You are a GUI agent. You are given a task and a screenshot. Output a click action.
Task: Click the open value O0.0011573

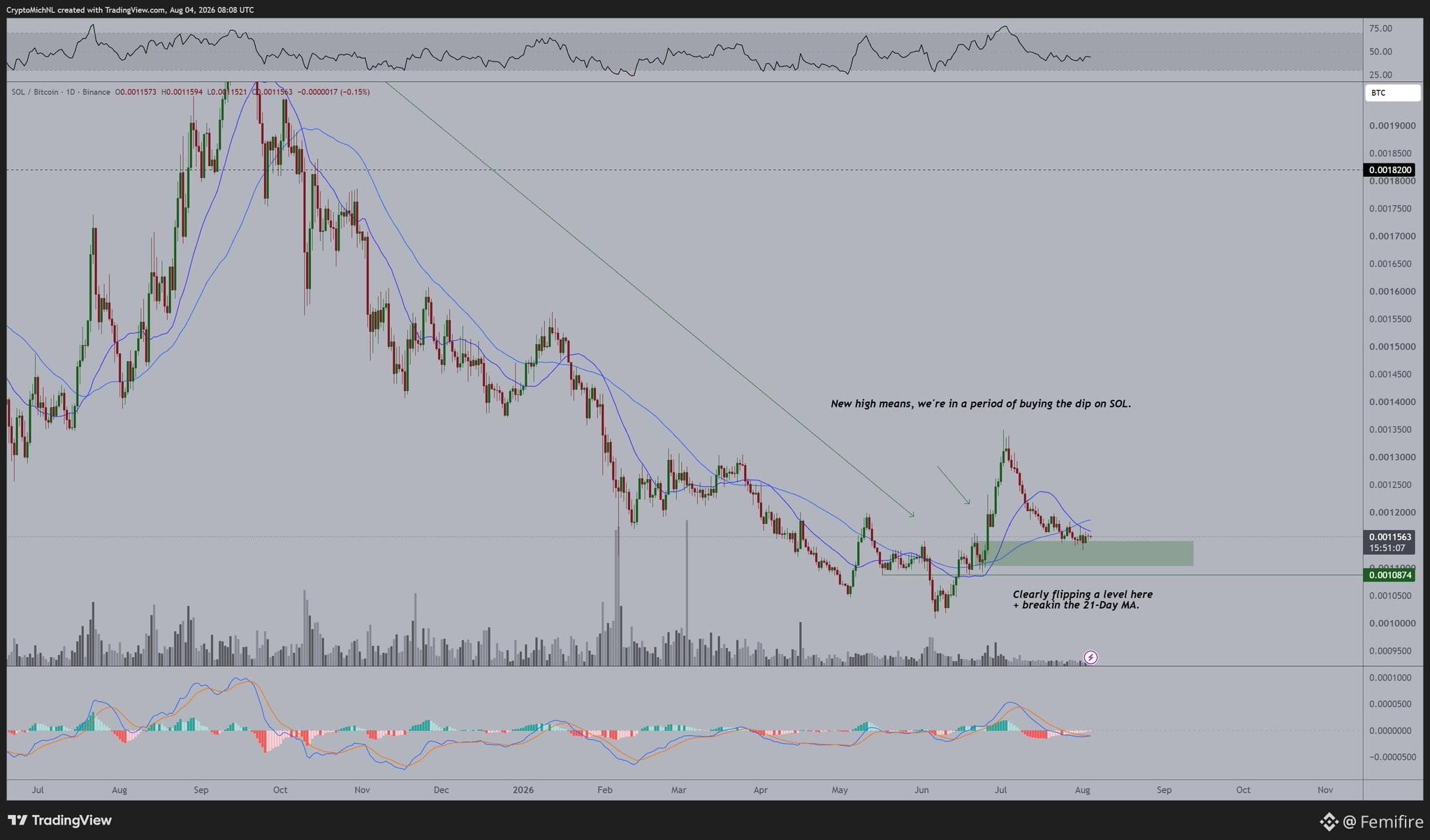[136, 92]
